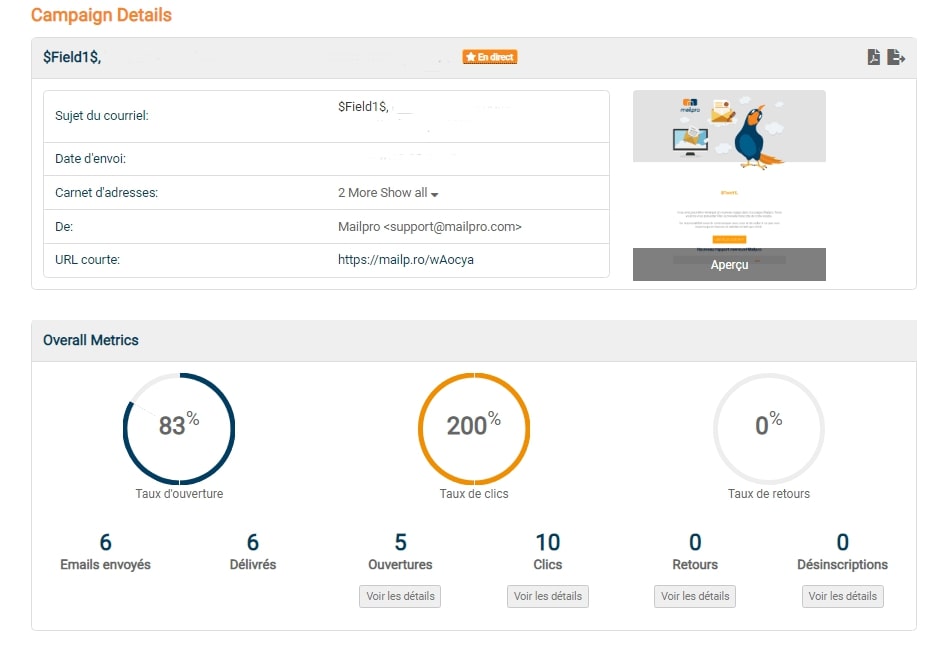Click the orange button inside the email preview
940x652 pixels.
[x=727, y=240]
